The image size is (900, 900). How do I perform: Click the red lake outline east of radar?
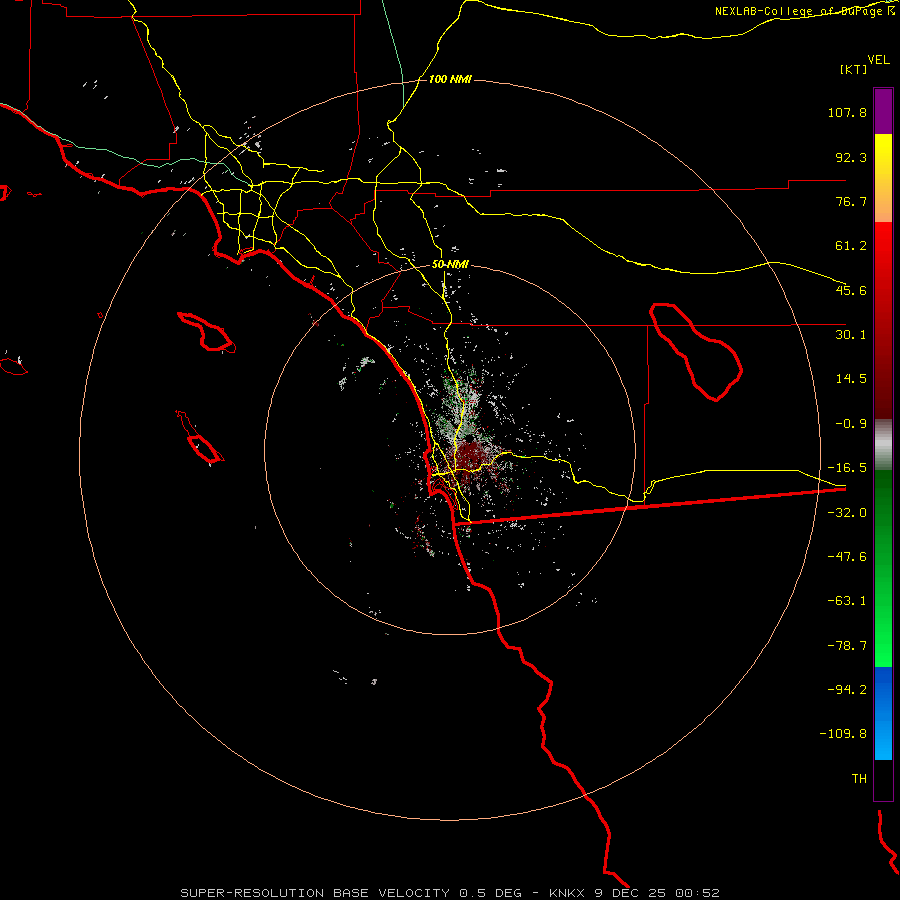point(696,352)
